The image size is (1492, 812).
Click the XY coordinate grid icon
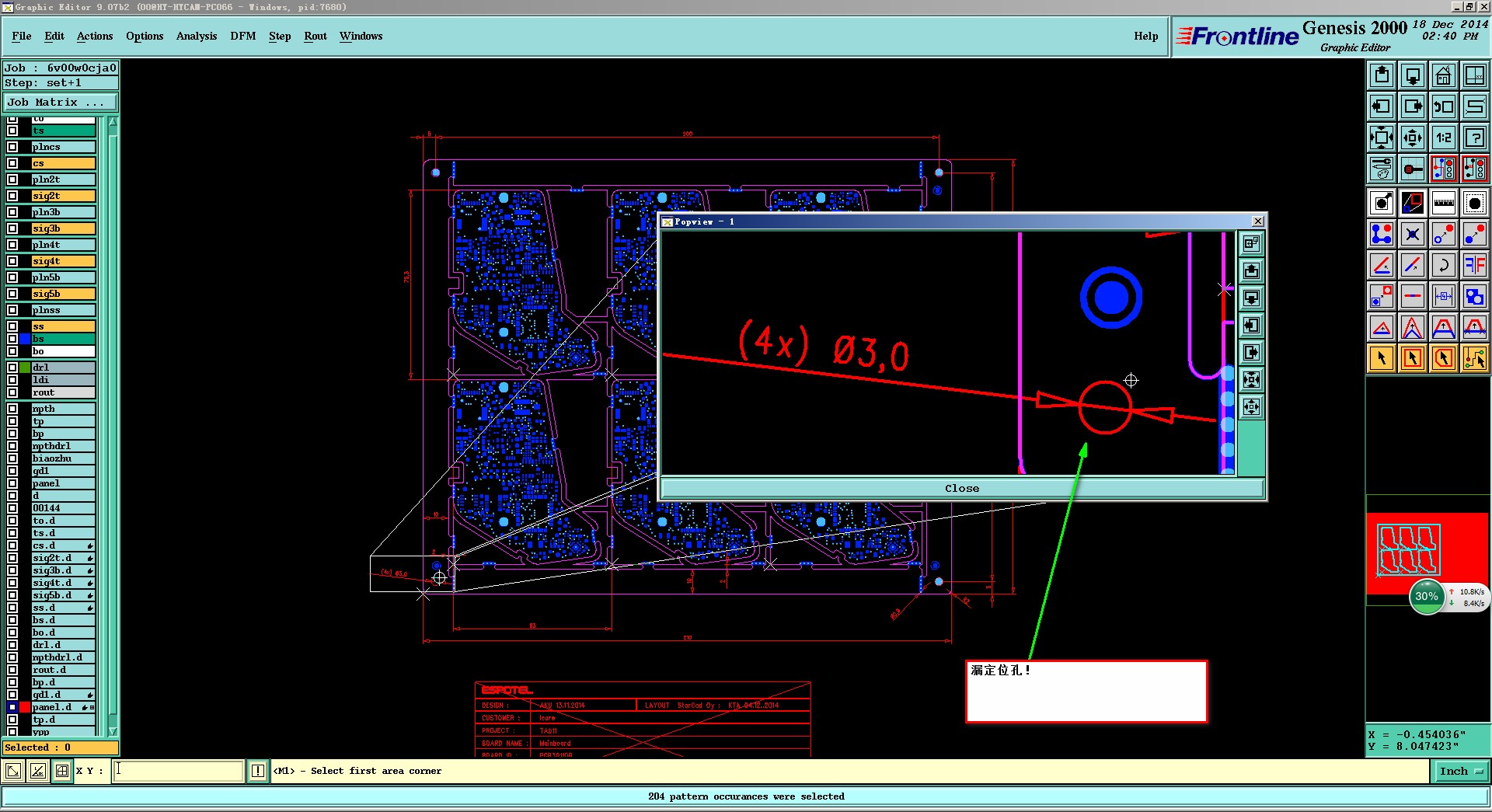pos(1475,75)
